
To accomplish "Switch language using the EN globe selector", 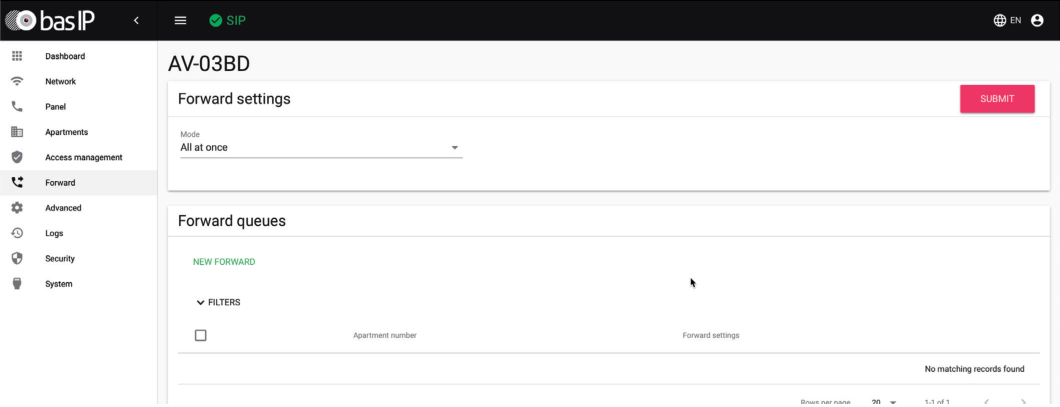I will [x=1007, y=20].
